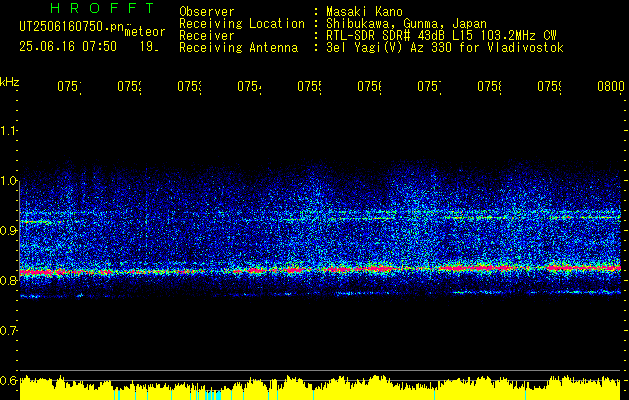Click the 0.6 frequency axis label

9,380
